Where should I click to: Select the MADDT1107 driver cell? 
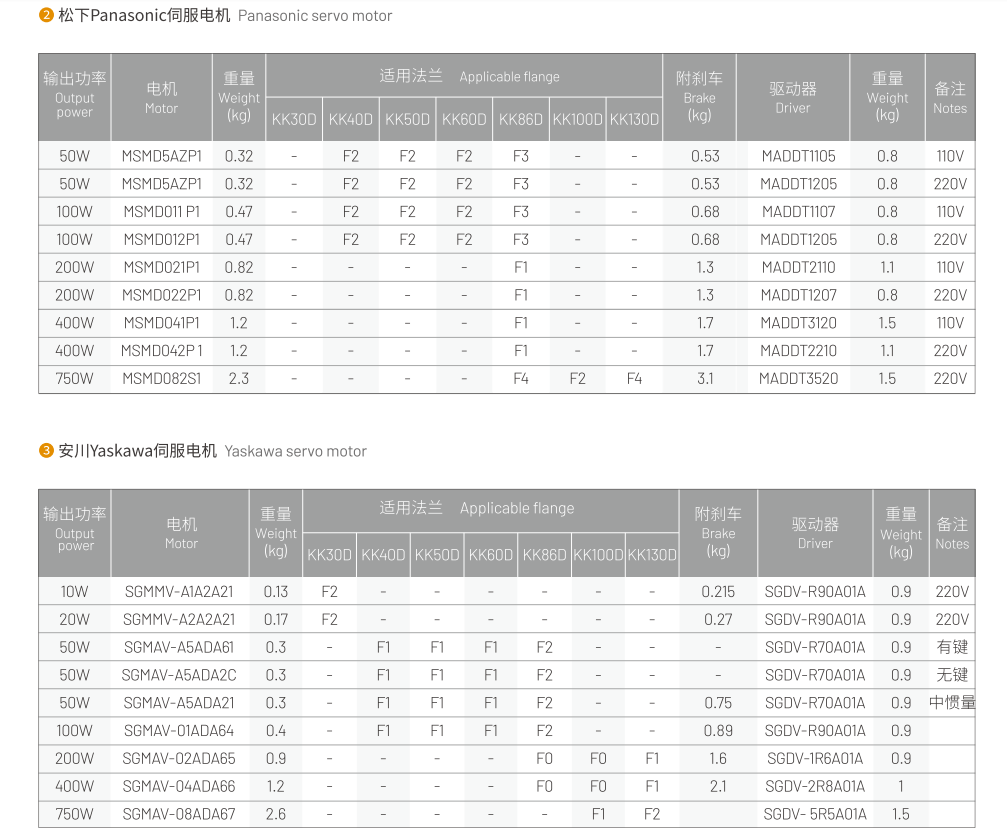(798, 212)
